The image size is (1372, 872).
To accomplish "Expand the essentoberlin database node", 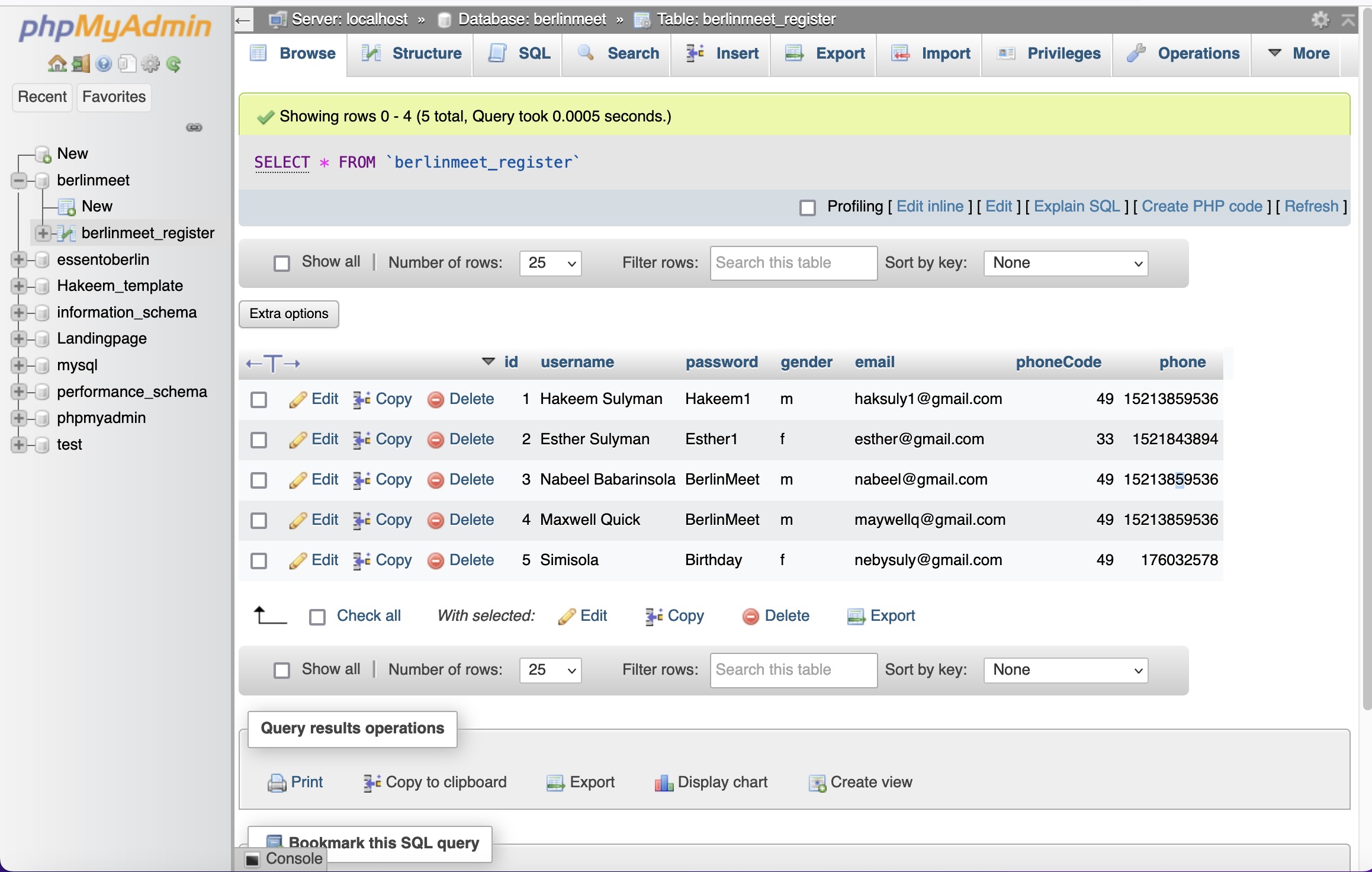I will point(19,259).
